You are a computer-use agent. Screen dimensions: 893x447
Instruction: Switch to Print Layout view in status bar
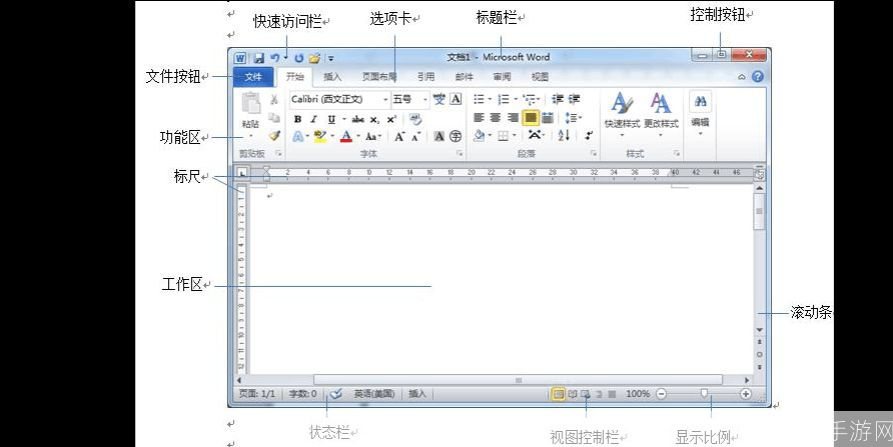click(x=559, y=394)
